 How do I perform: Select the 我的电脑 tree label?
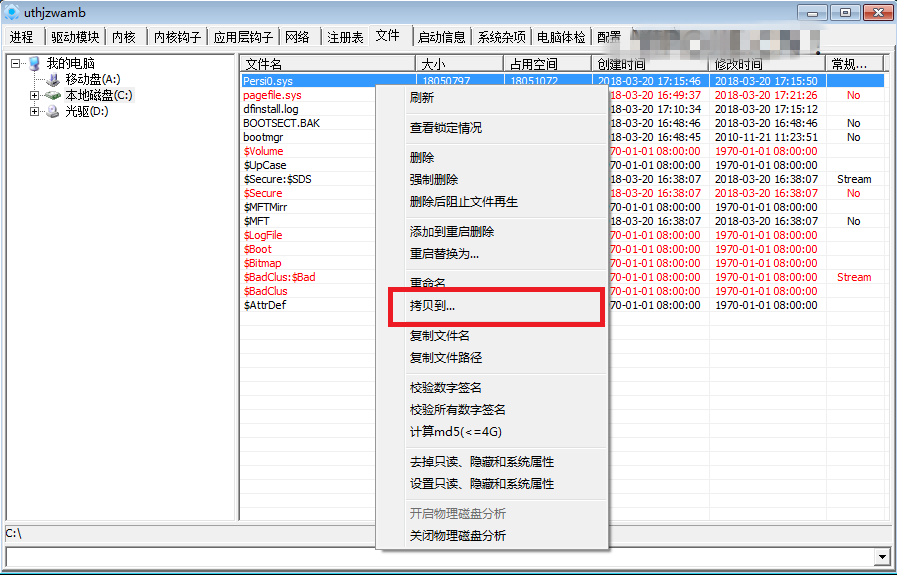(x=70, y=64)
